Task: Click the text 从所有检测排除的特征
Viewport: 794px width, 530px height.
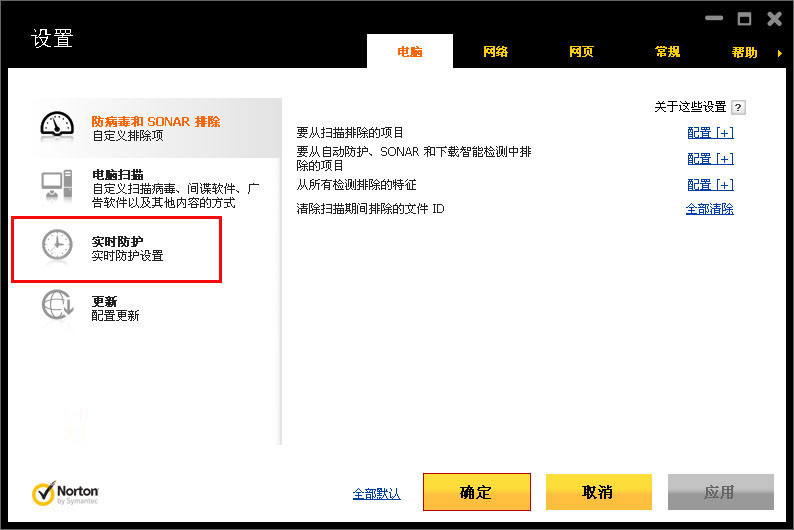Action: [x=356, y=185]
